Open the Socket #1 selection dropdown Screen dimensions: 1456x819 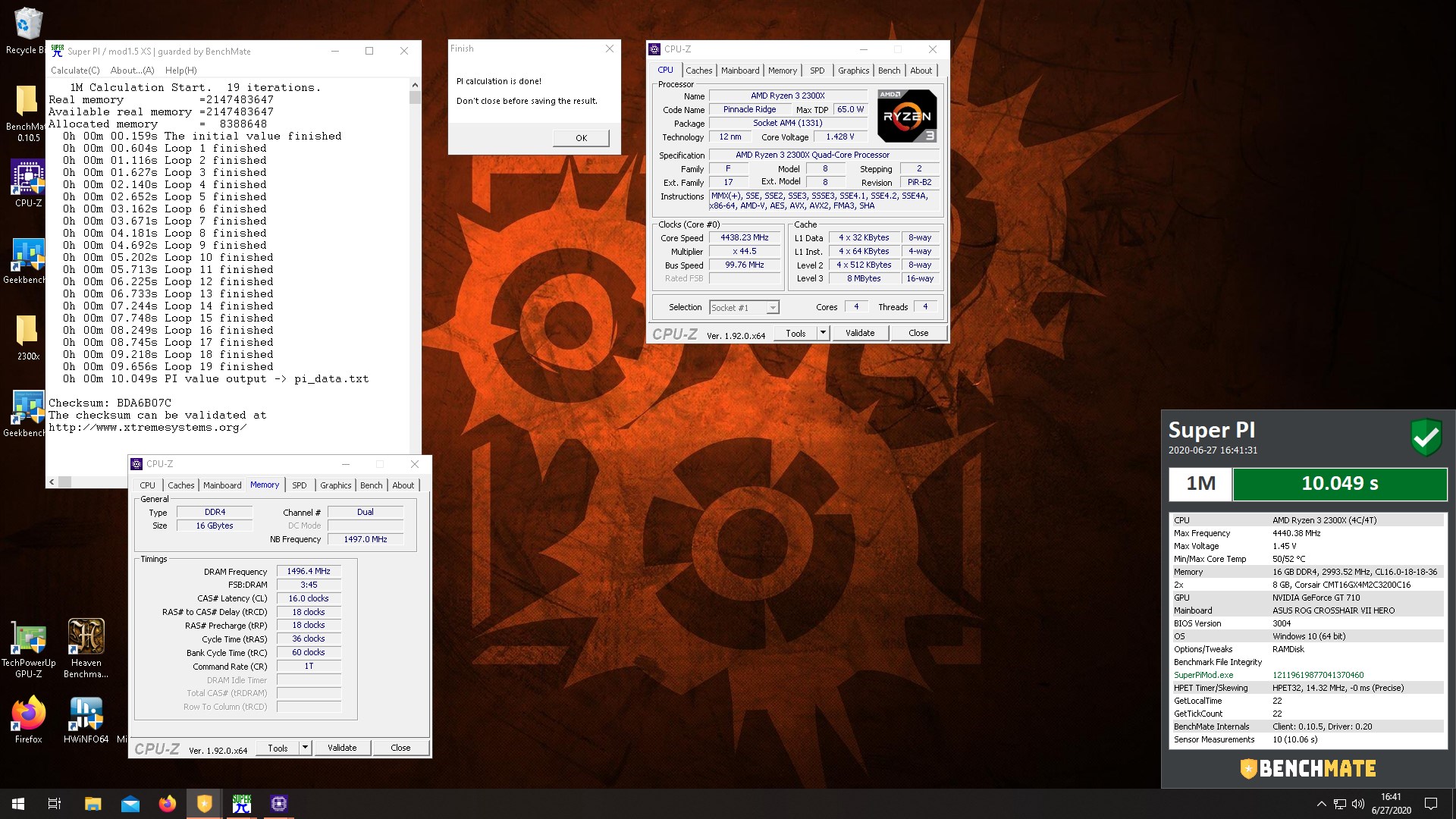tap(744, 307)
